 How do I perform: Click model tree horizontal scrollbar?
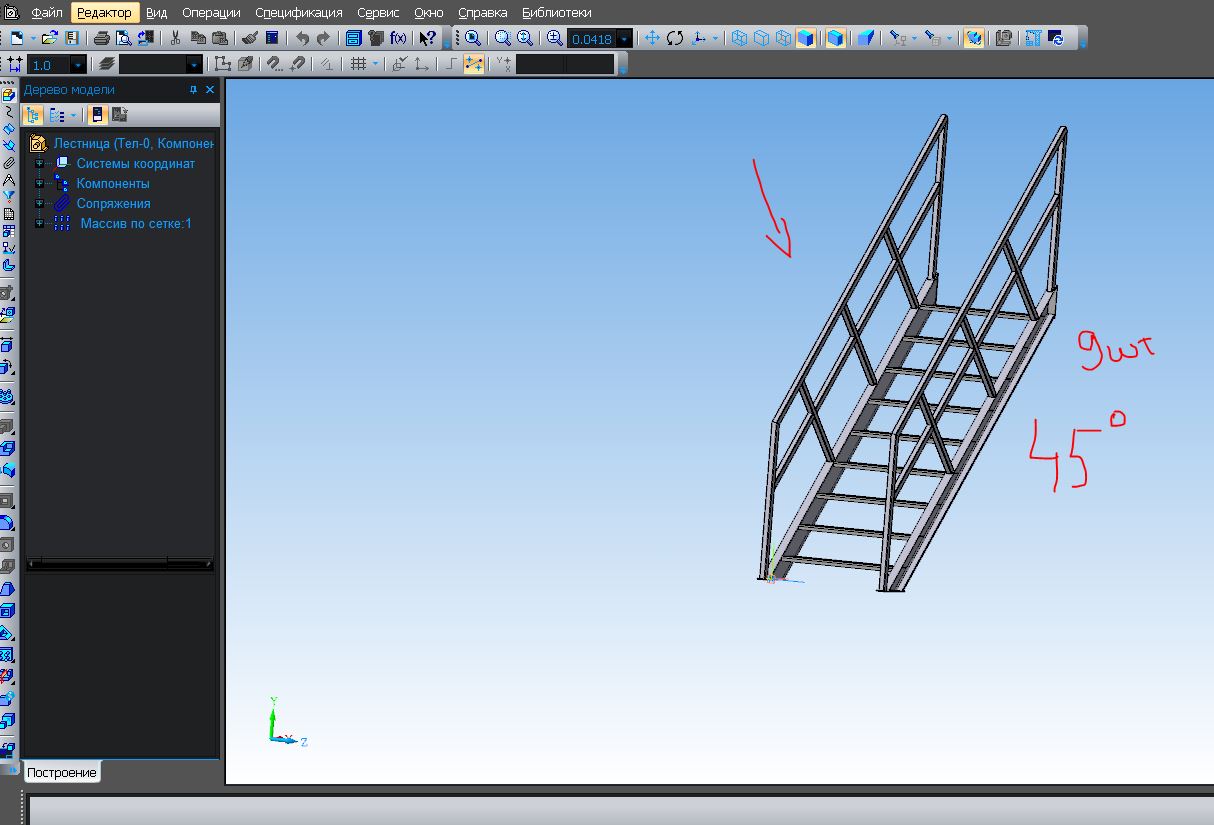pyautogui.click(x=120, y=564)
